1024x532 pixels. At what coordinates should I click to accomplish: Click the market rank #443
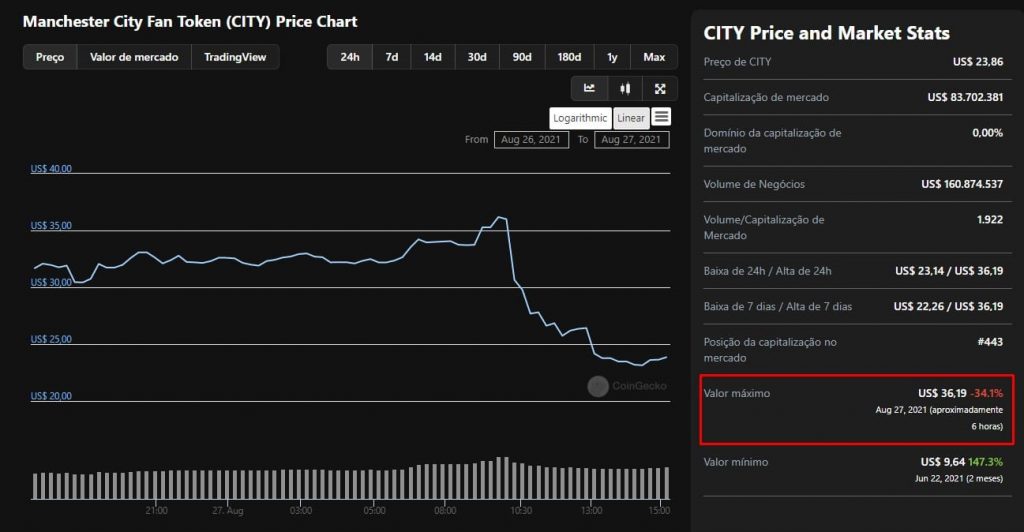990,341
